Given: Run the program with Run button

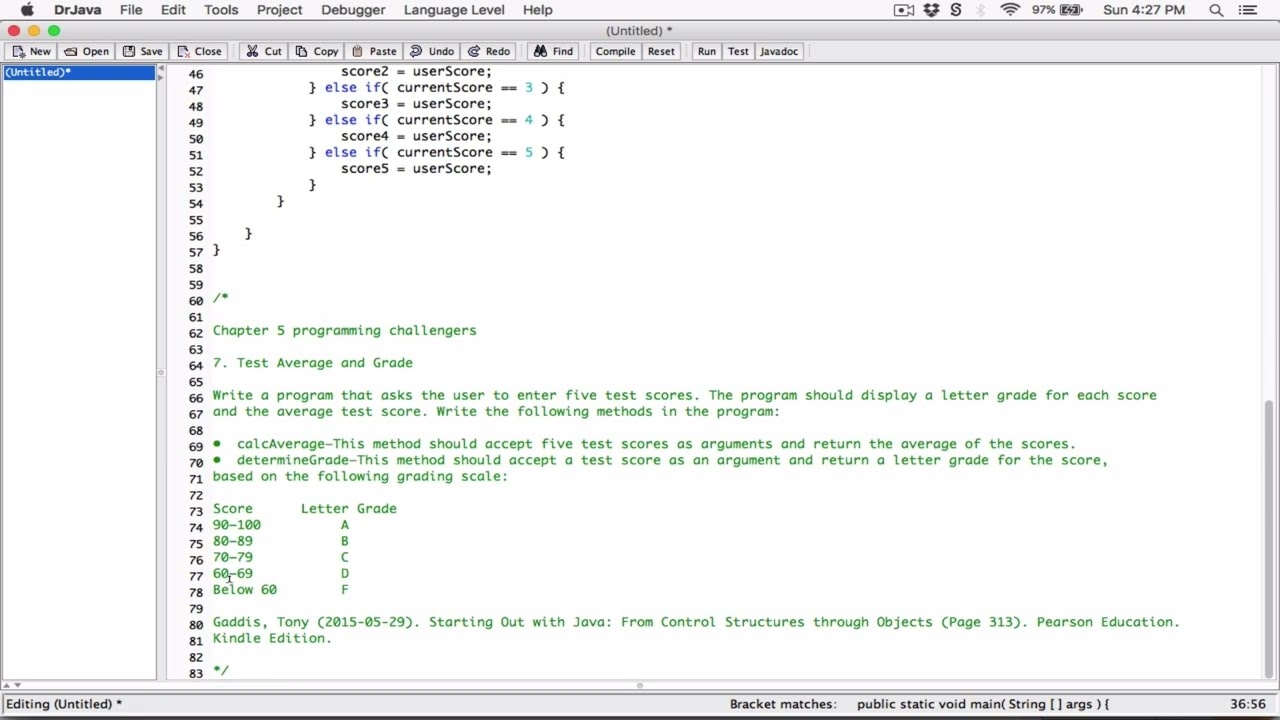Looking at the screenshot, I should point(707,51).
